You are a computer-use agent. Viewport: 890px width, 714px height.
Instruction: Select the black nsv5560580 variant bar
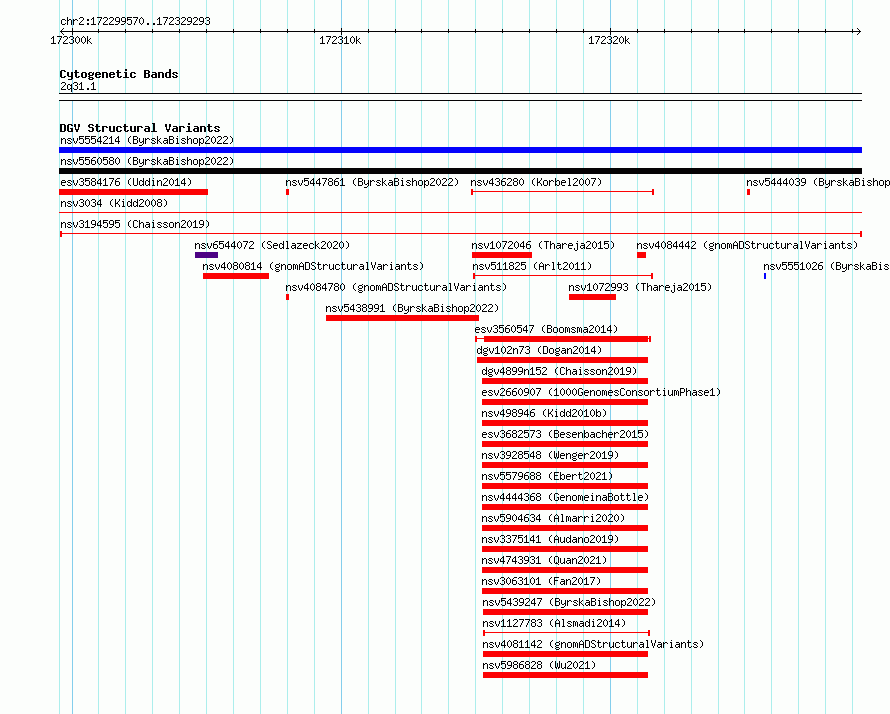460,171
